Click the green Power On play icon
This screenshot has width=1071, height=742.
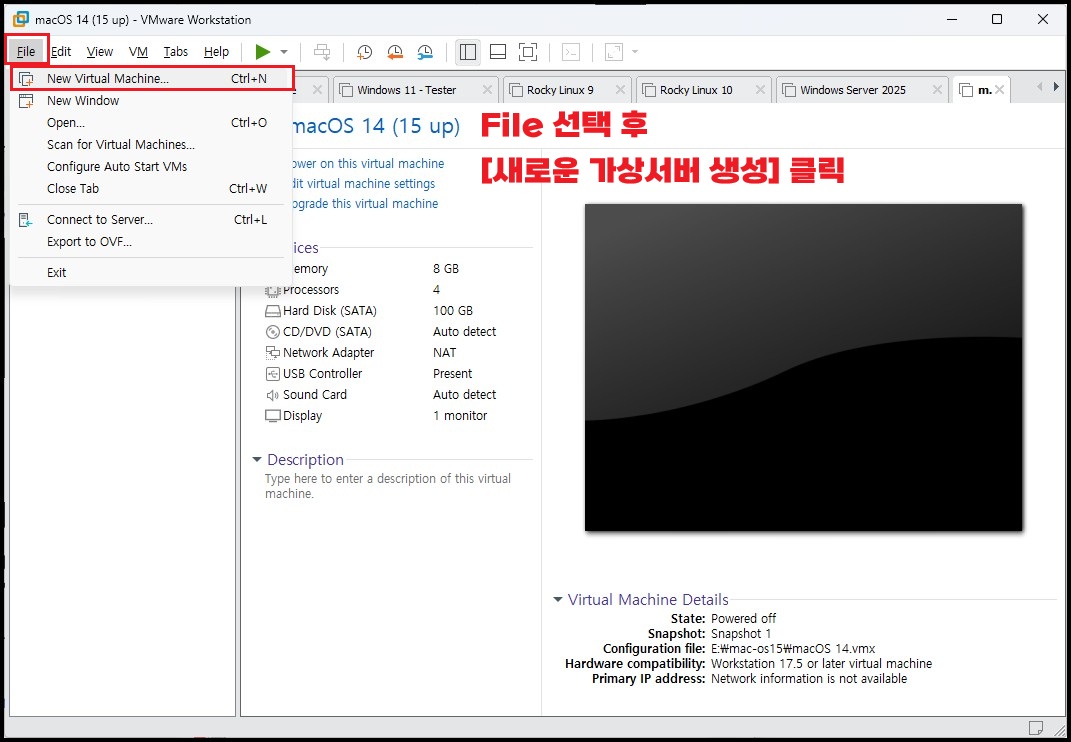coord(263,52)
